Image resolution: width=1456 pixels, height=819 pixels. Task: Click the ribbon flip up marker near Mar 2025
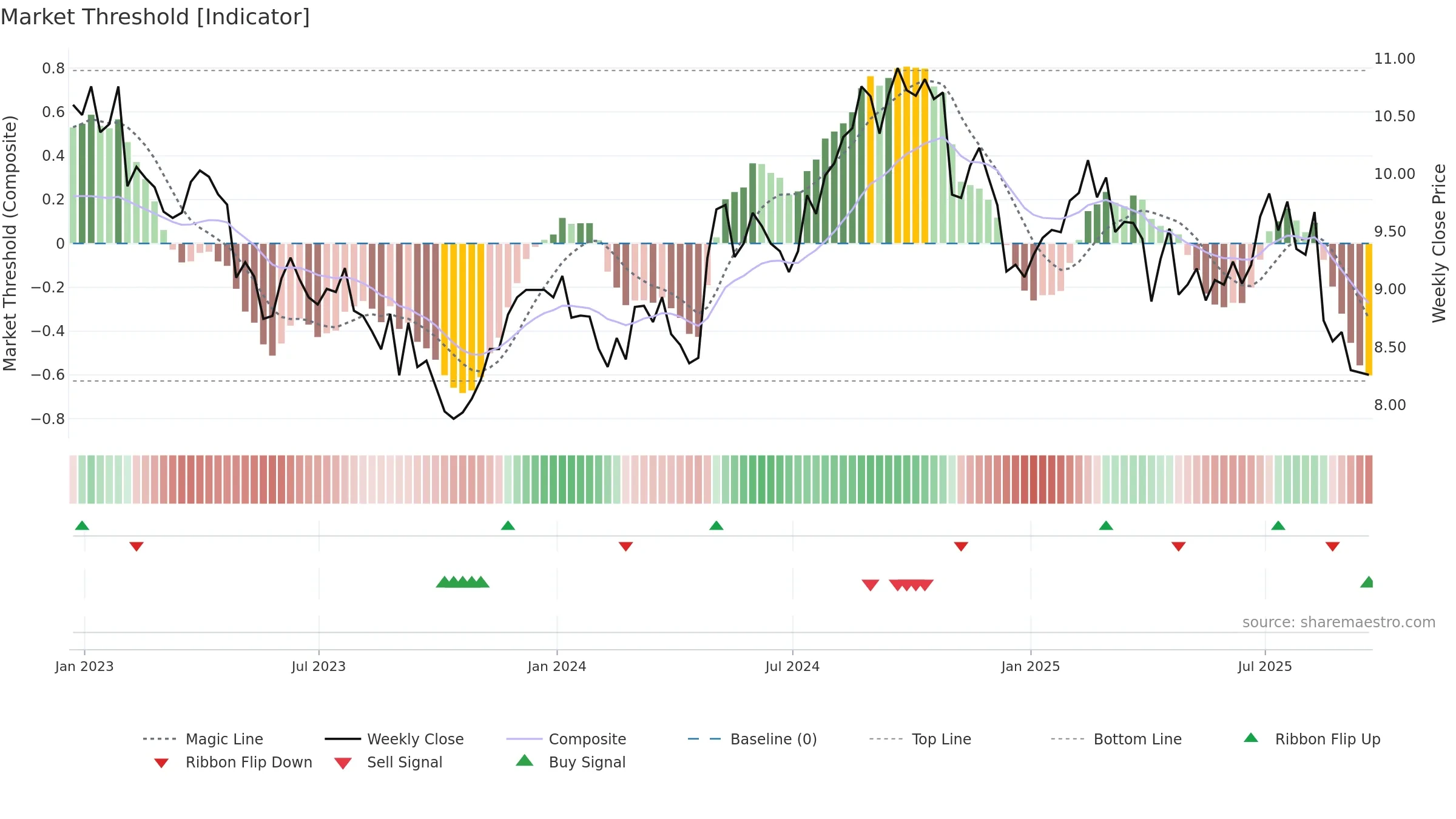1106,525
